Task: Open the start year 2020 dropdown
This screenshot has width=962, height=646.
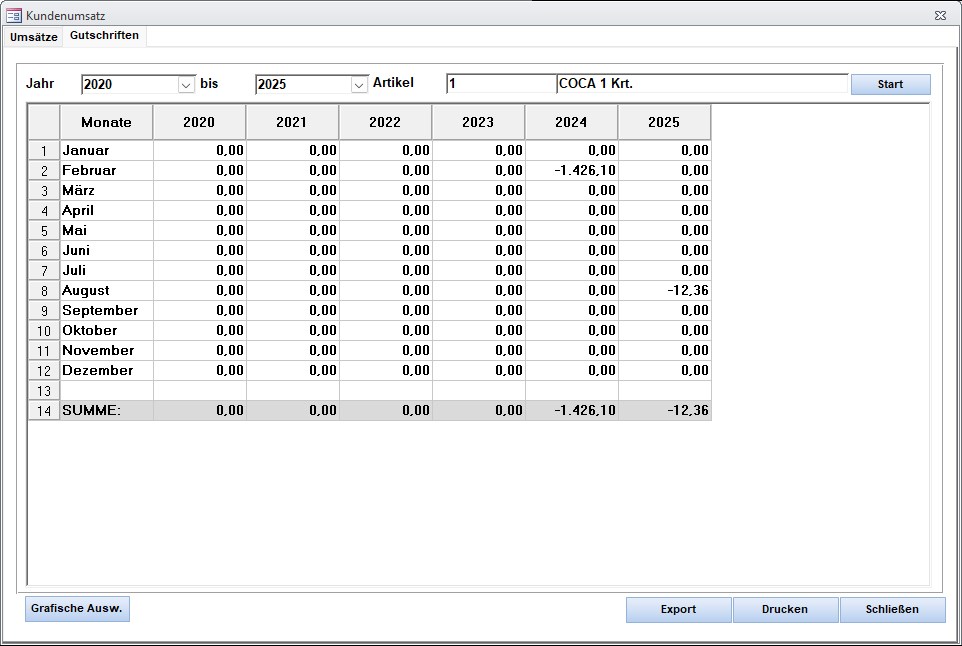Action: pyautogui.click(x=186, y=85)
